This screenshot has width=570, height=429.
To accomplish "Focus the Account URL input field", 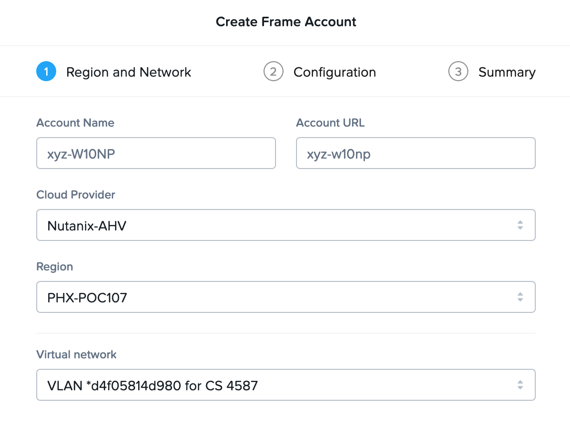I will coord(416,153).
